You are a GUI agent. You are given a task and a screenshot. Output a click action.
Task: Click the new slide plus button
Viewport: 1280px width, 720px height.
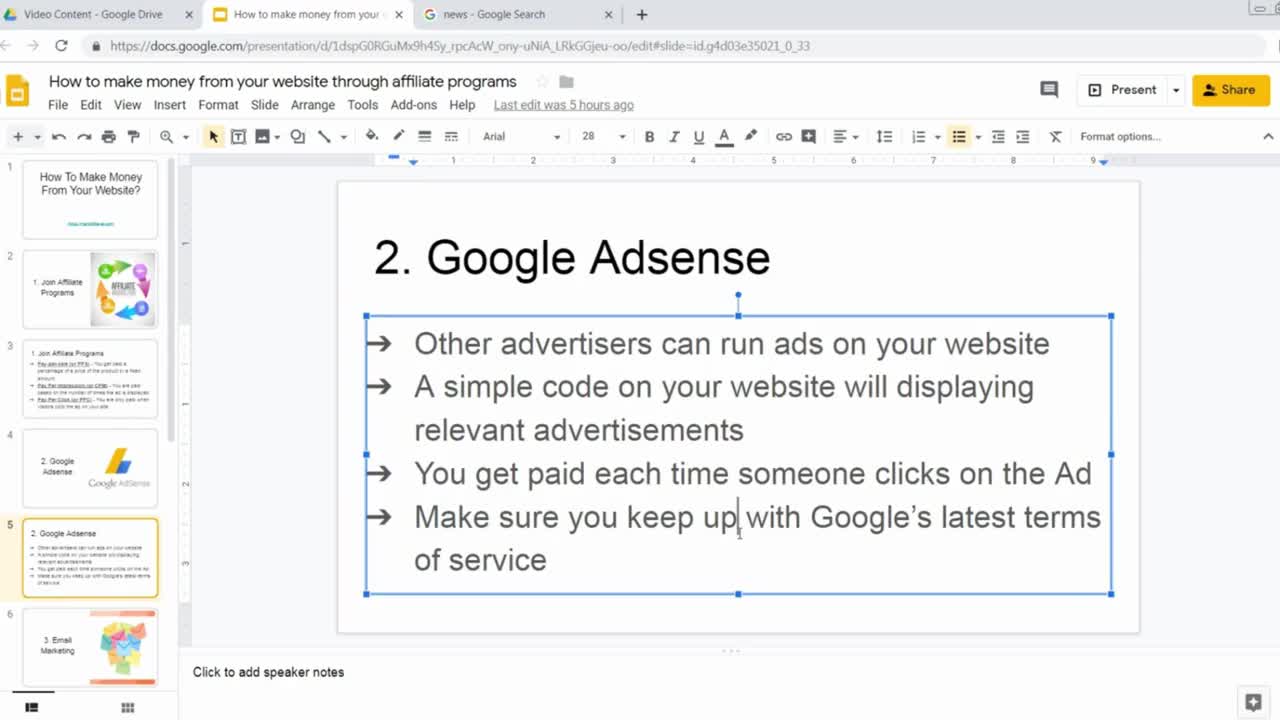(18, 137)
